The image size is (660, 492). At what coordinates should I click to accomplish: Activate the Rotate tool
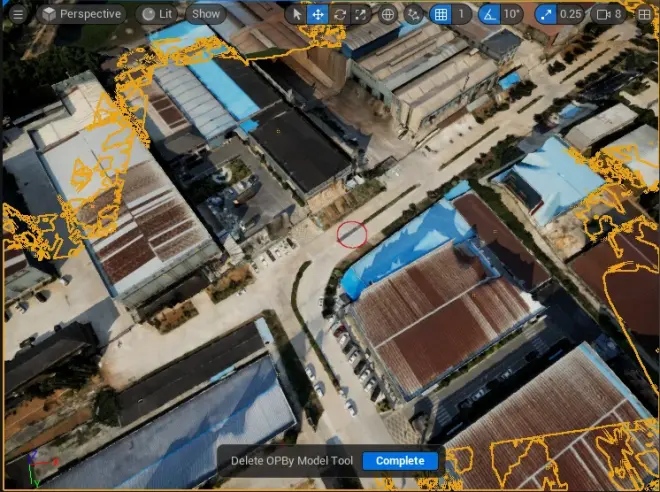(x=339, y=15)
